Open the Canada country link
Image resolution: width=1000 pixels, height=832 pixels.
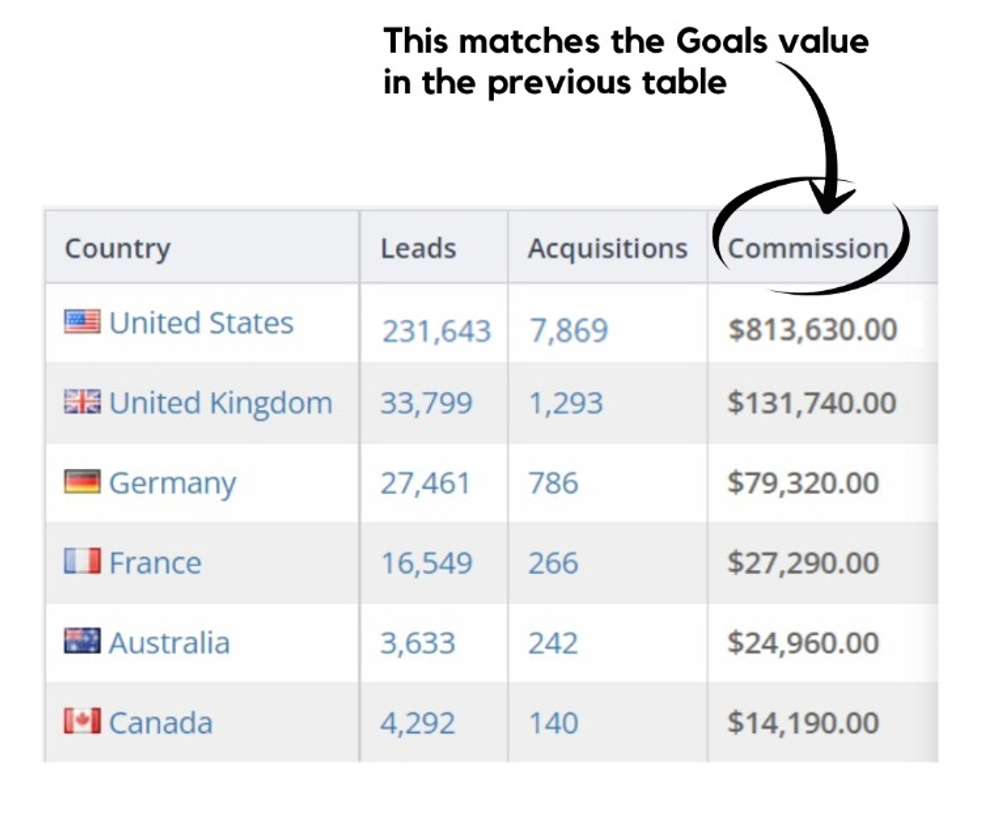160,723
